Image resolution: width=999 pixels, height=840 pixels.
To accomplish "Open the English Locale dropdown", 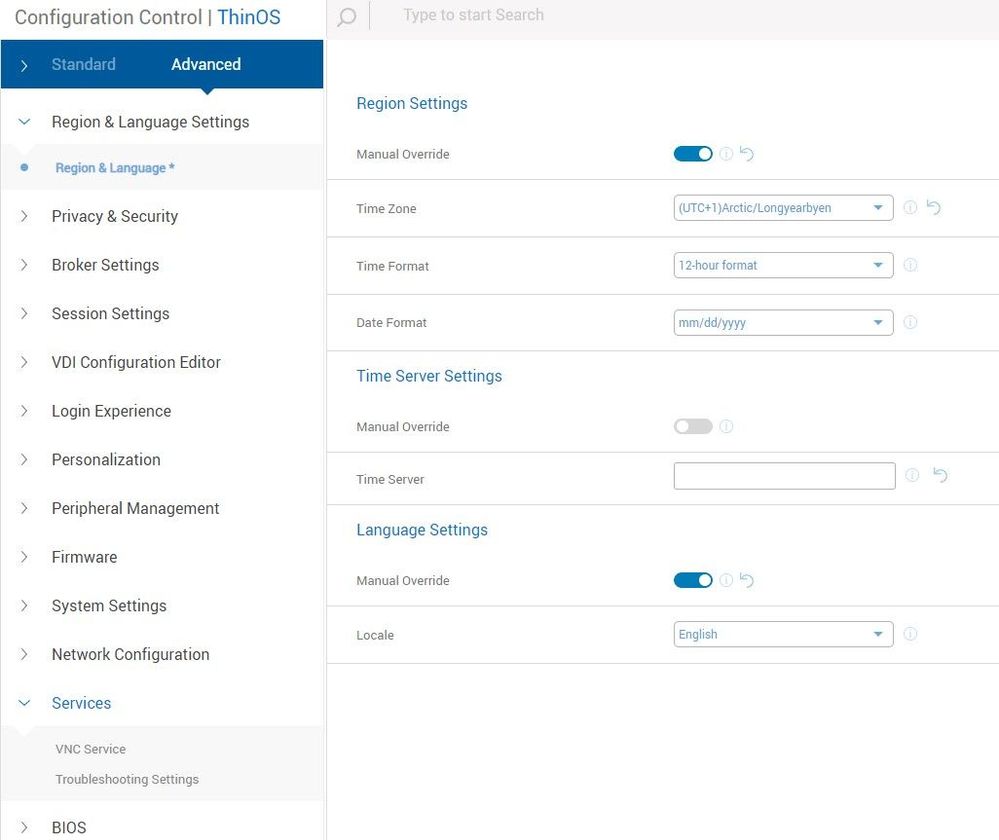I will point(784,634).
